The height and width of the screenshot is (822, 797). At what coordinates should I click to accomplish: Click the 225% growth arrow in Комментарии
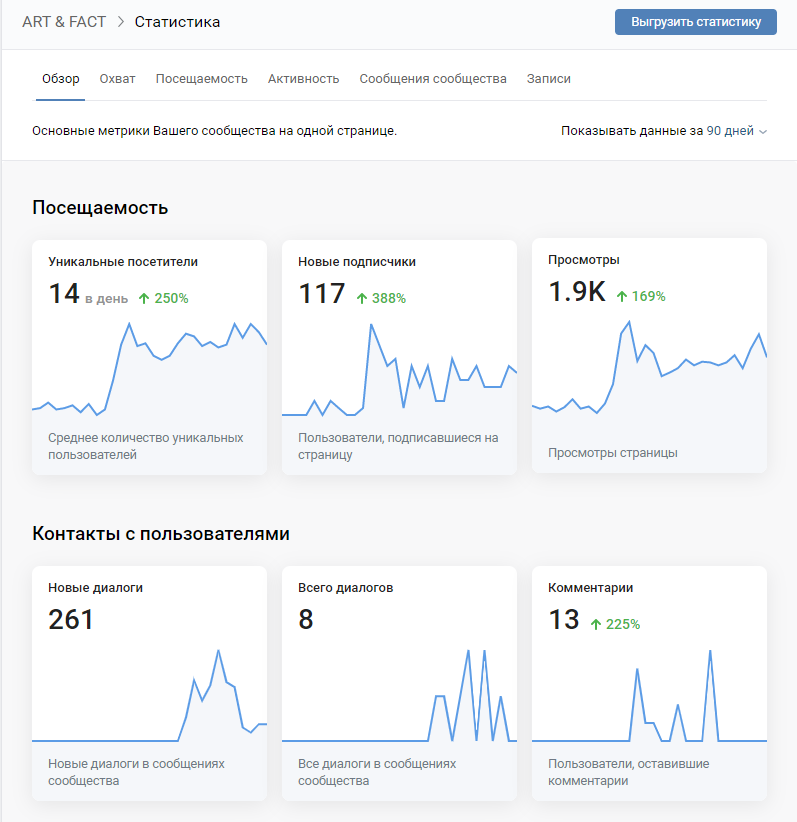(x=596, y=625)
